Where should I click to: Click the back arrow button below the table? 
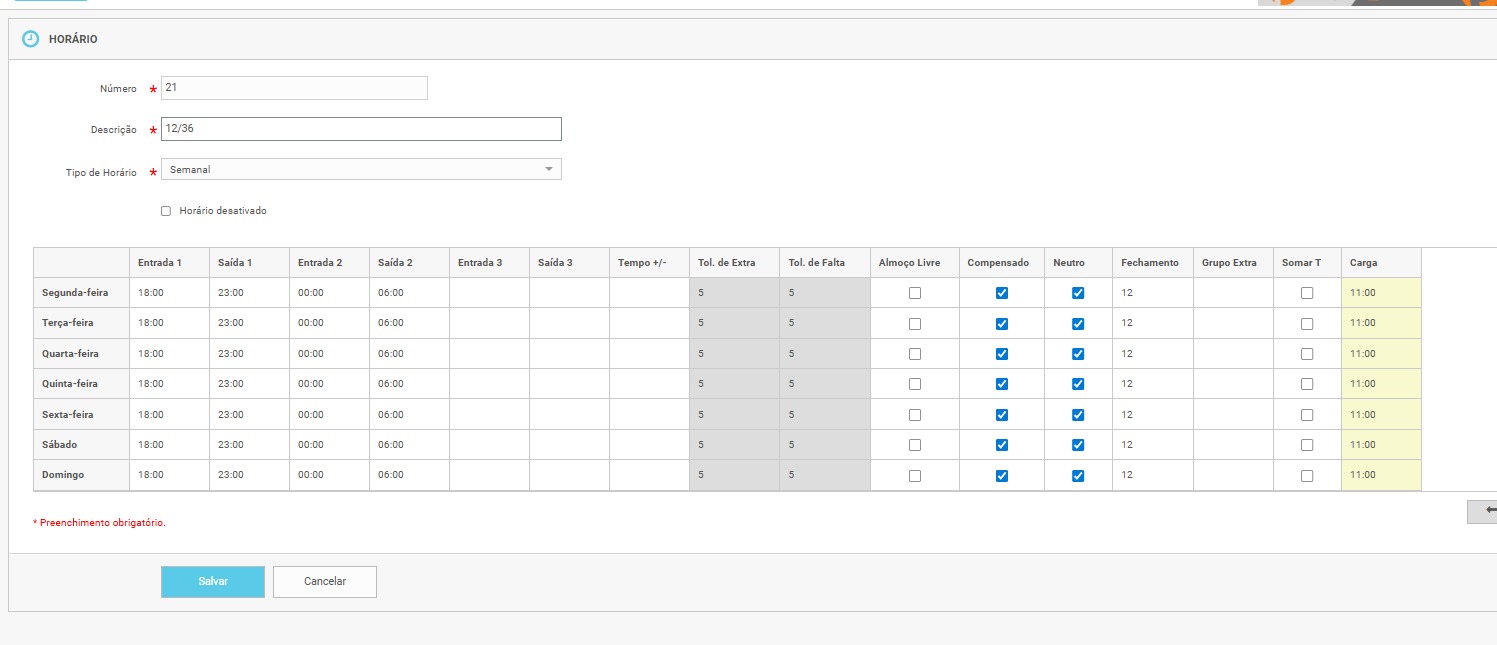coord(1485,511)
